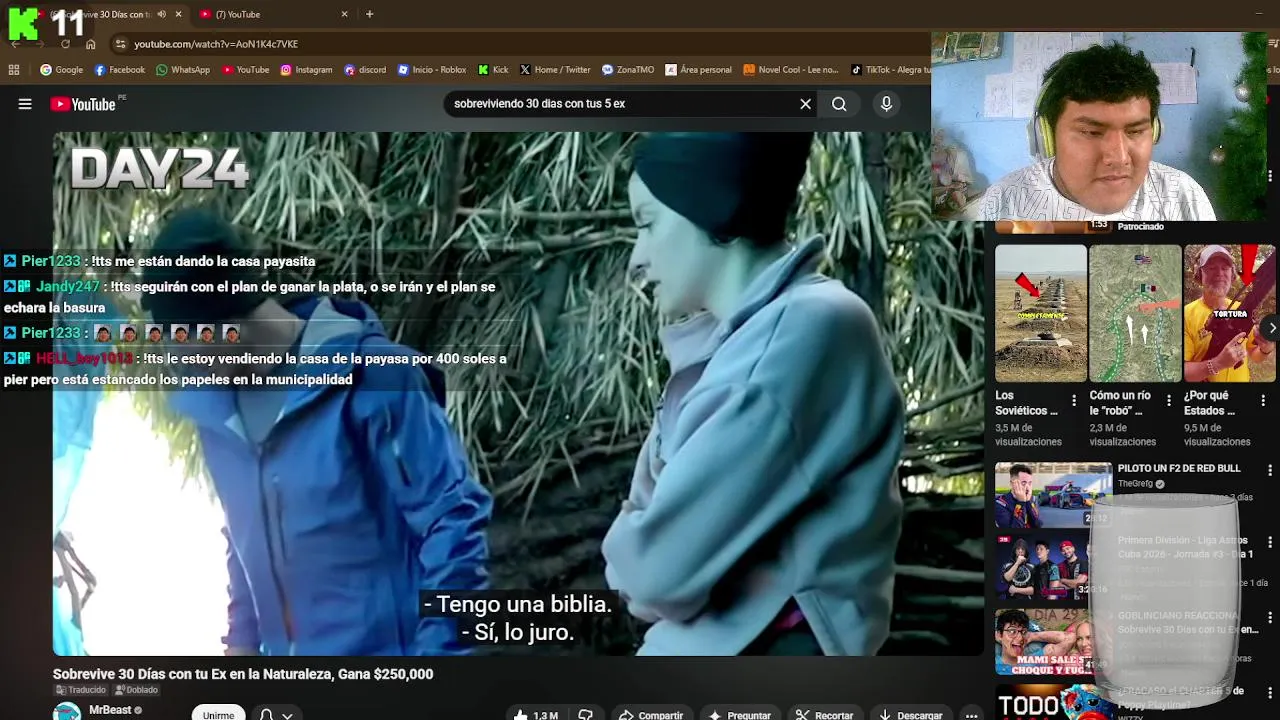Start voice search with microphone icon
The height and width of the screenshot is (720, 1280).
click(x=886, y=104)
